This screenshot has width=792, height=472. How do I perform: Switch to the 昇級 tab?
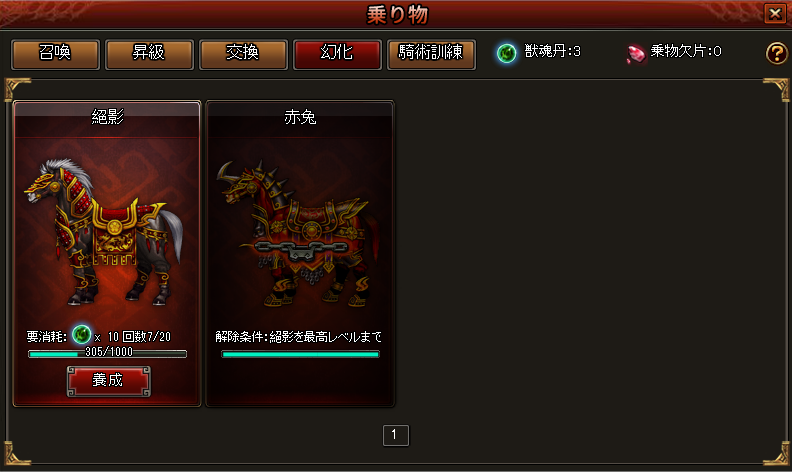(149, 54)
